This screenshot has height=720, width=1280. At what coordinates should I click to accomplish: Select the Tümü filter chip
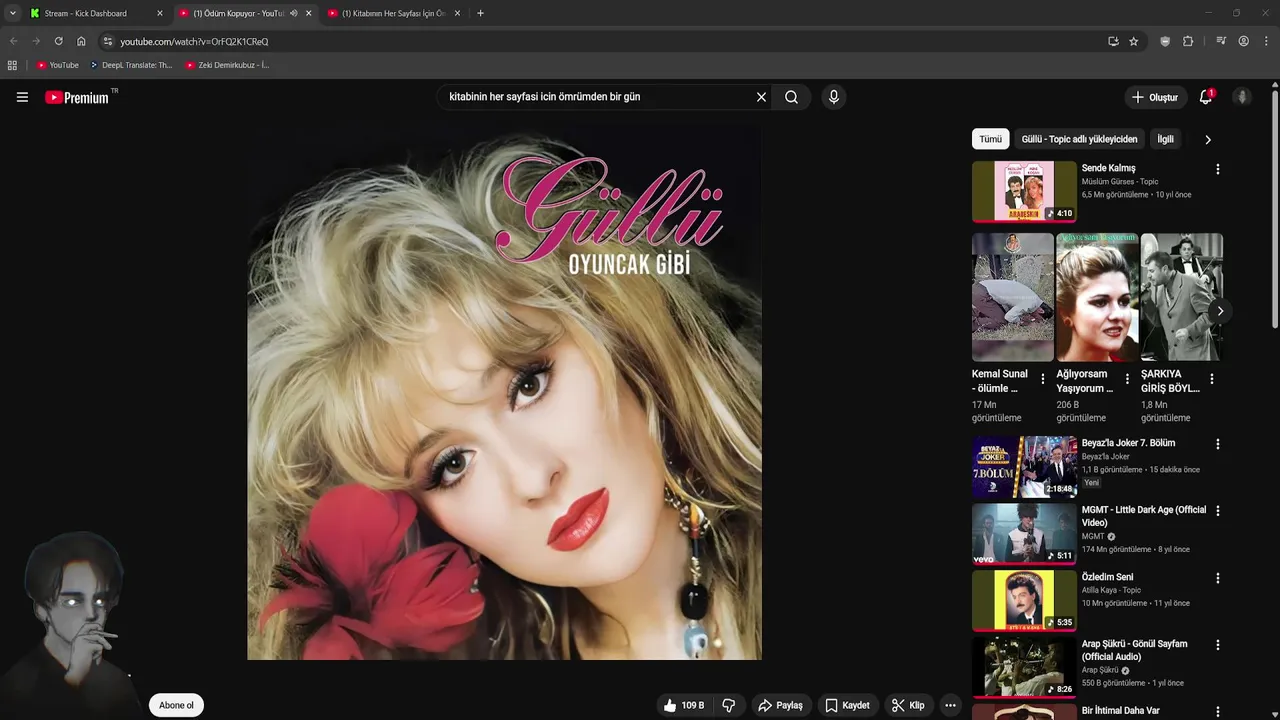tap(990, 139)
